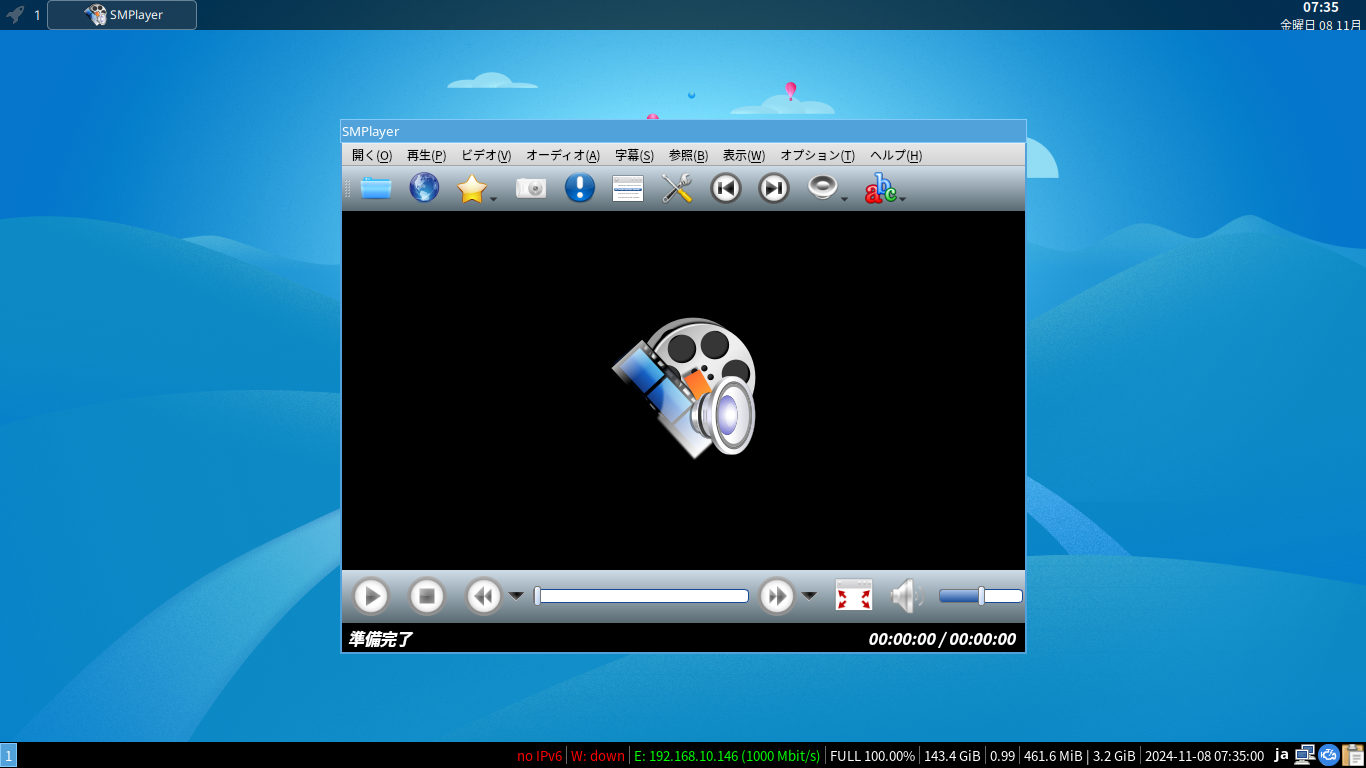Skip to previous item with the back icon

725,187
